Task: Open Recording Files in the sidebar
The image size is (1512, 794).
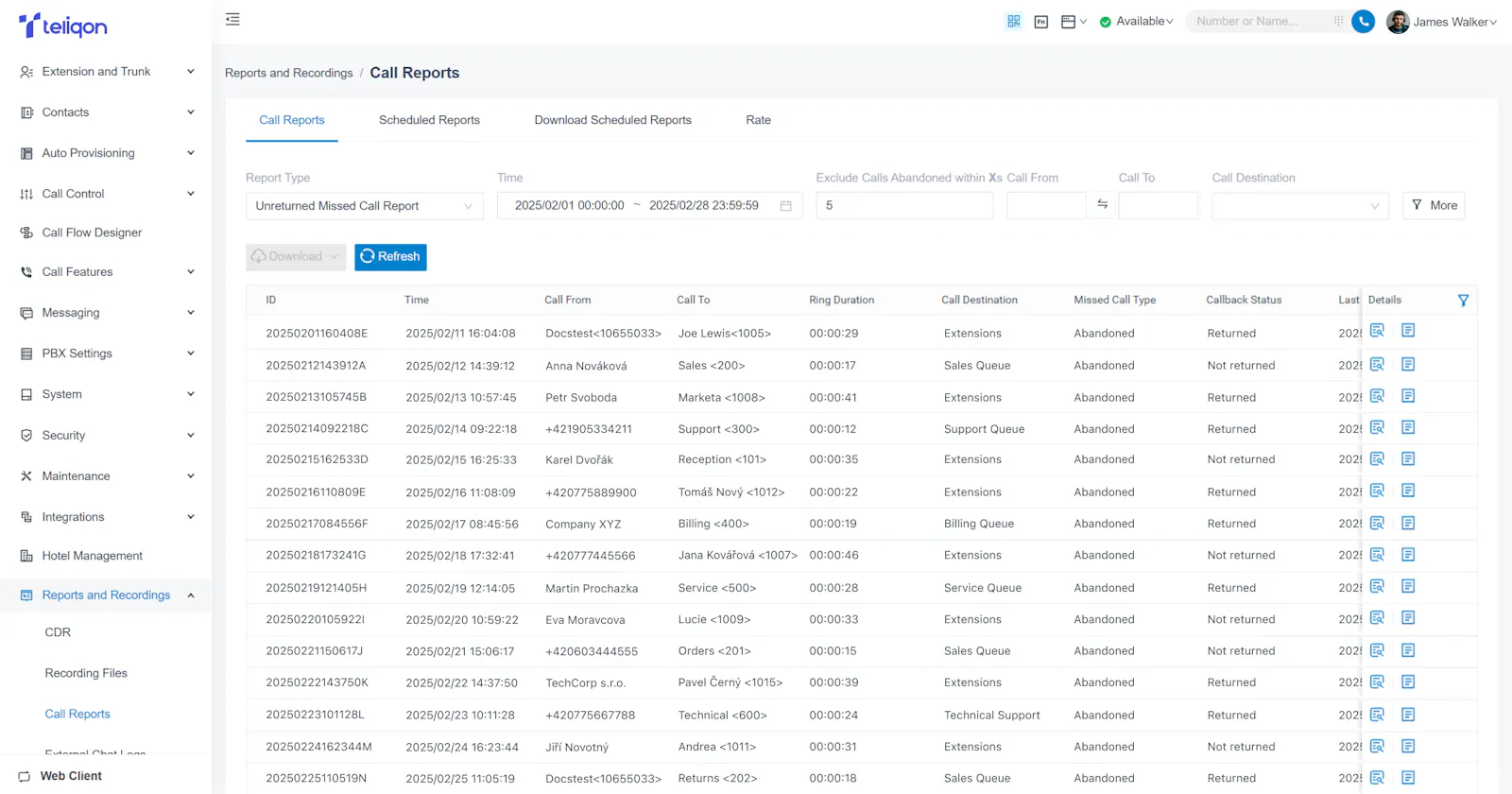Action: 86,673
